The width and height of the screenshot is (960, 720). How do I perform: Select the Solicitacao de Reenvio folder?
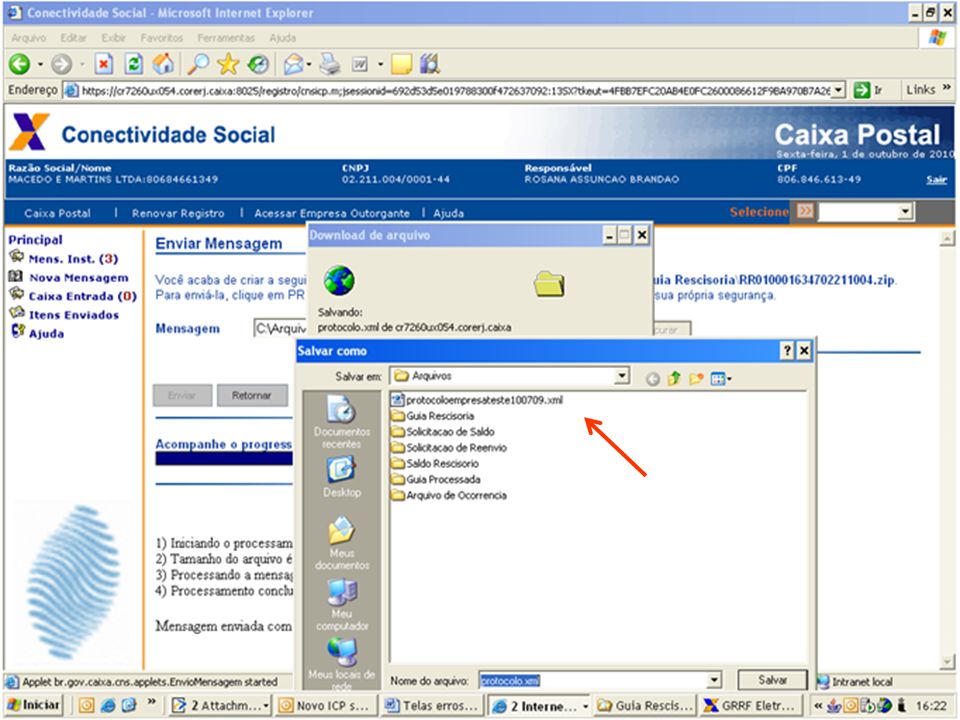(449, 448)
